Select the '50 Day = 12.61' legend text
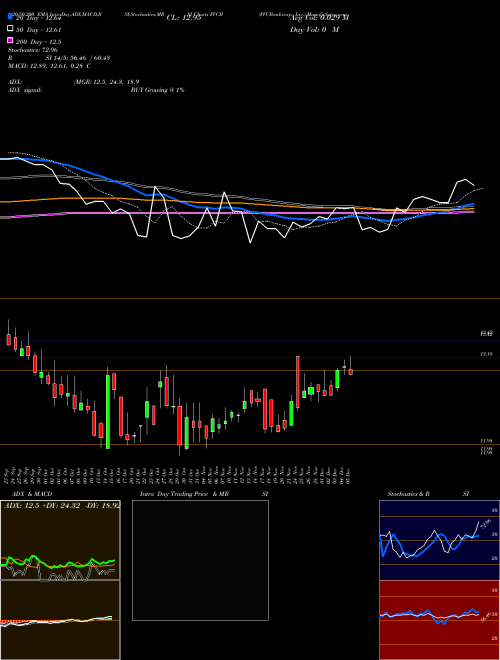This screenshot has height=660, width=500. click(39, 30)
